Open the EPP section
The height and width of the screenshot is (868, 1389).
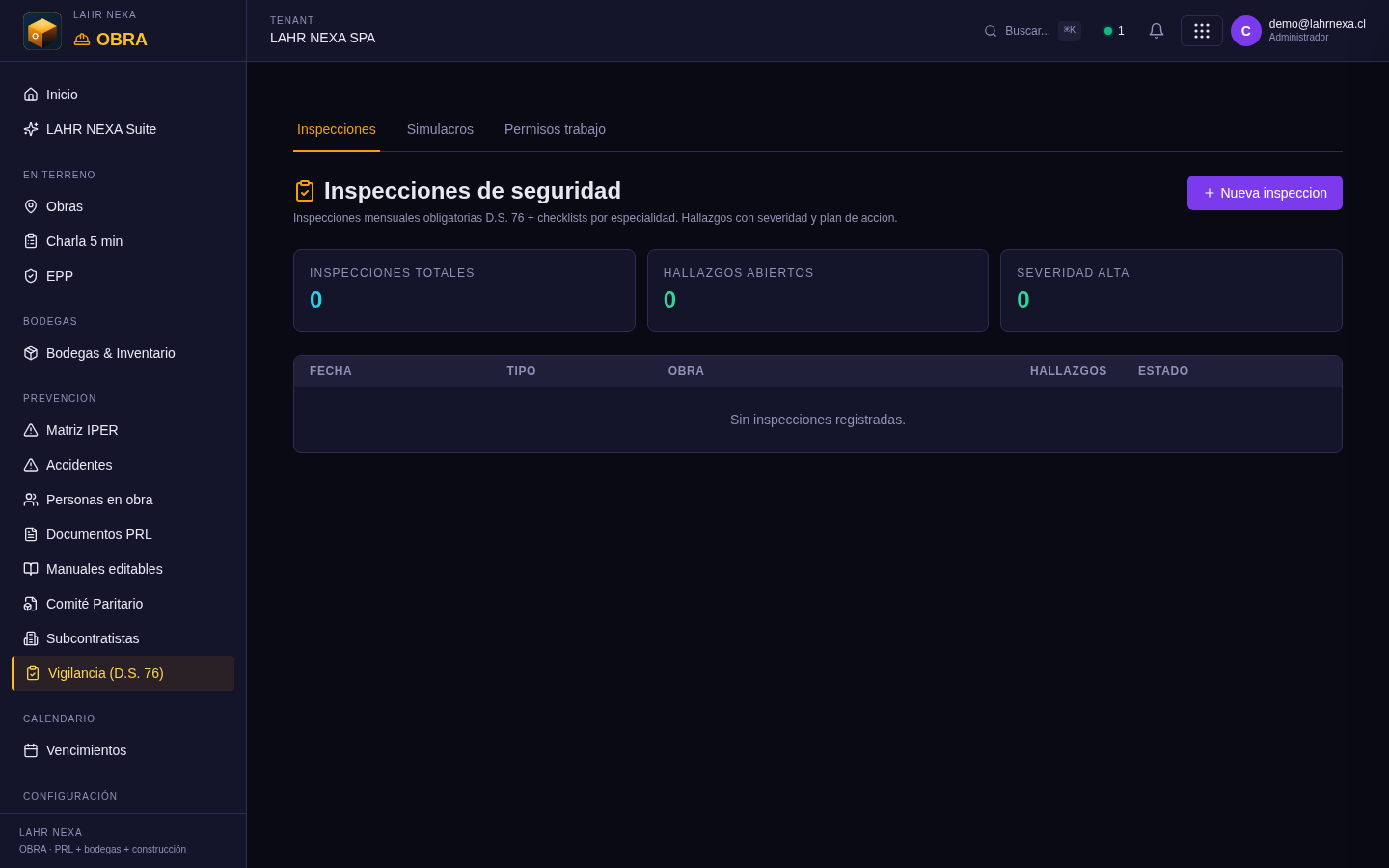pyautogui.click(x=123, y=276)
